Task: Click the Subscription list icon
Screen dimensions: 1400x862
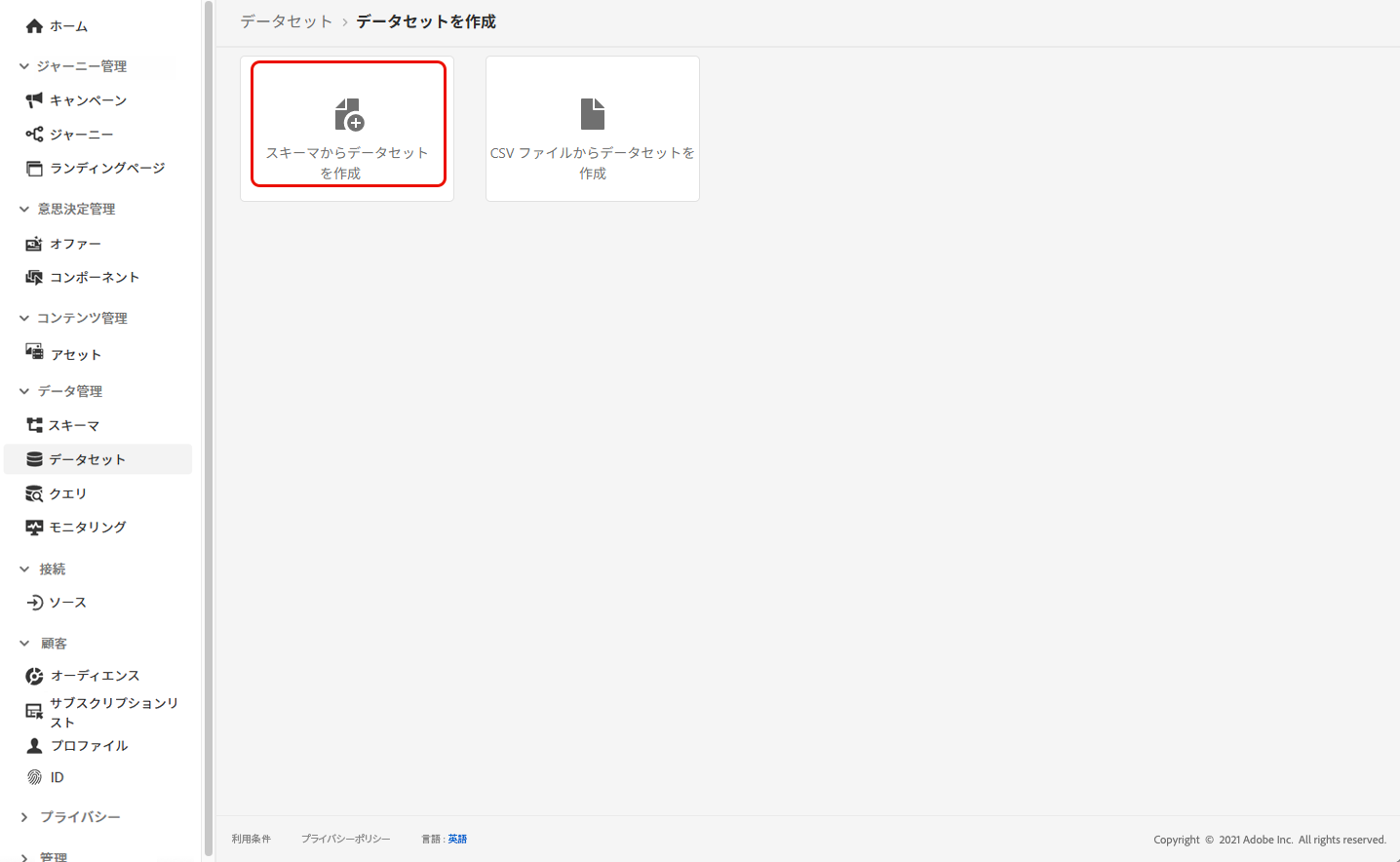Action: pyautogui.click(x=34, y=712)
